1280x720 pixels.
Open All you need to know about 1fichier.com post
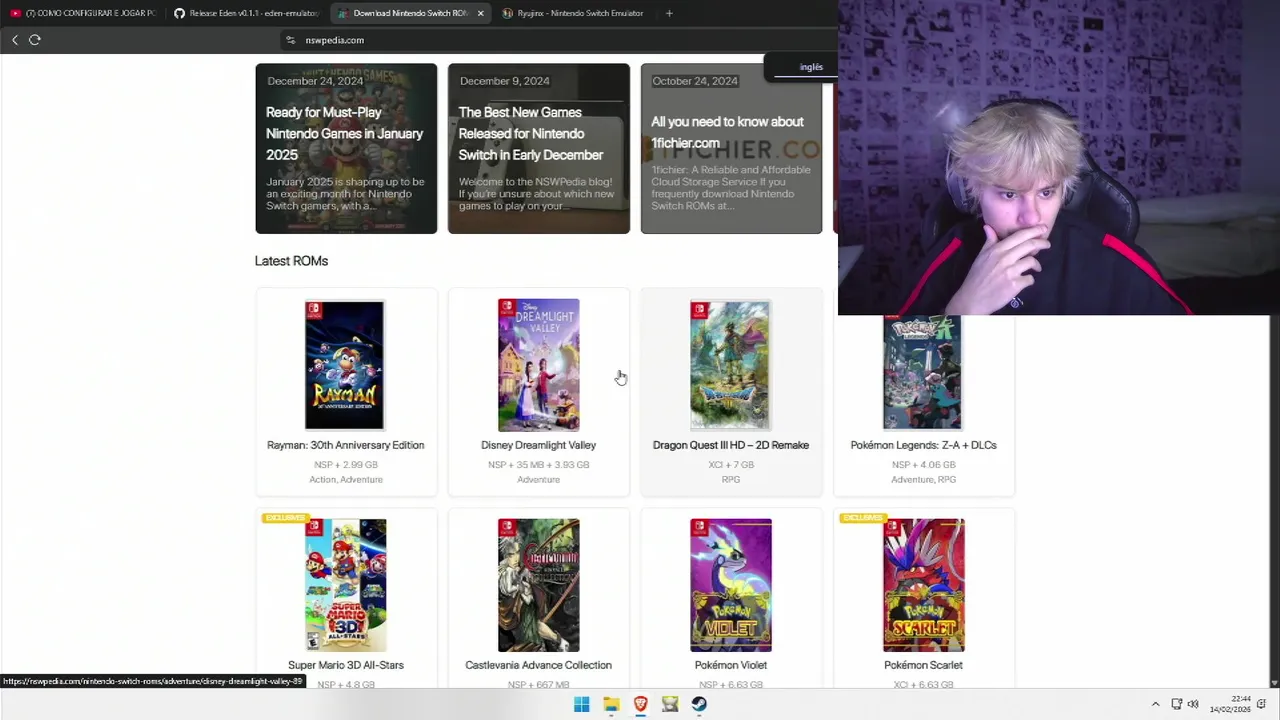731,148
